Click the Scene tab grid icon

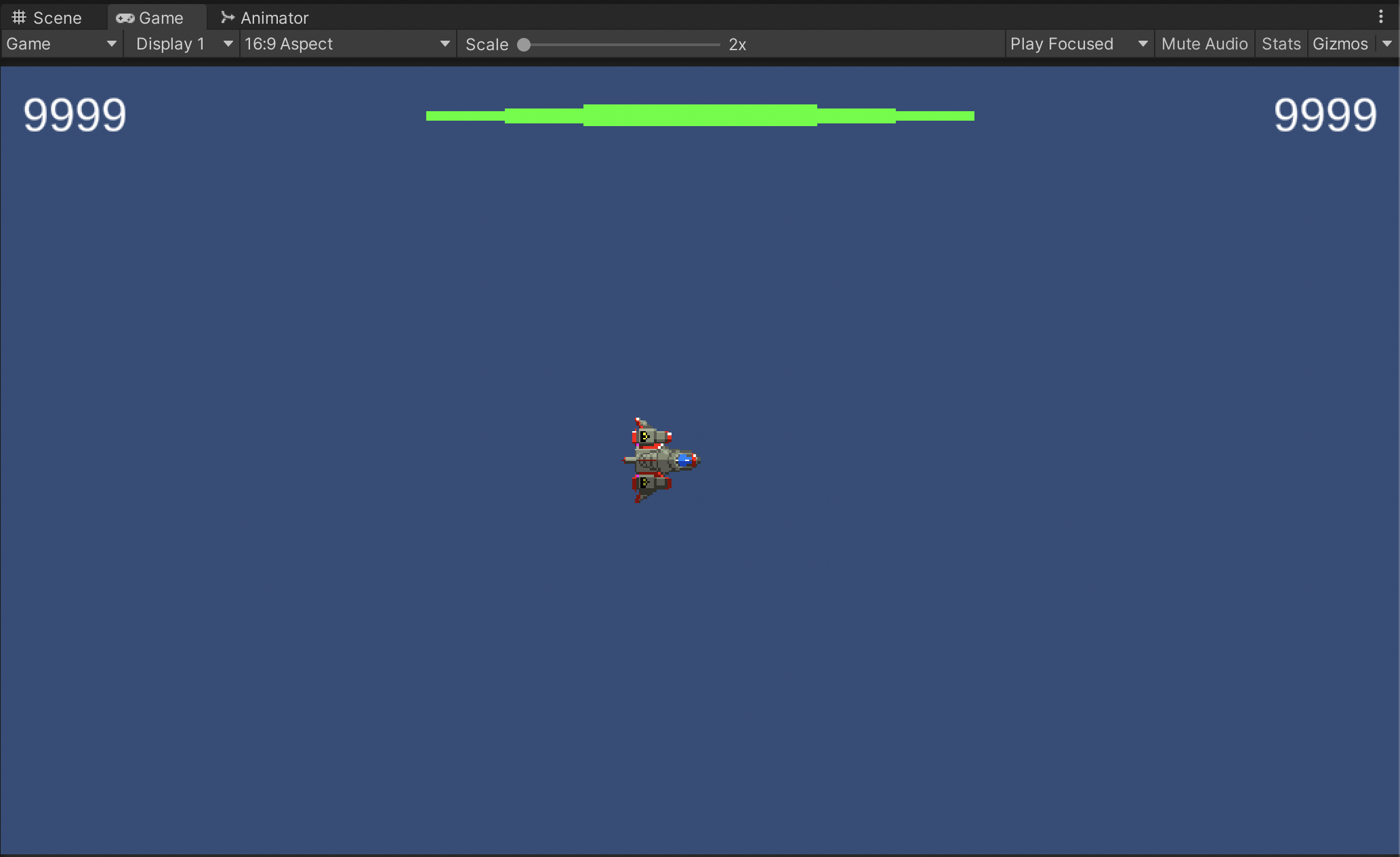point(19,17)
